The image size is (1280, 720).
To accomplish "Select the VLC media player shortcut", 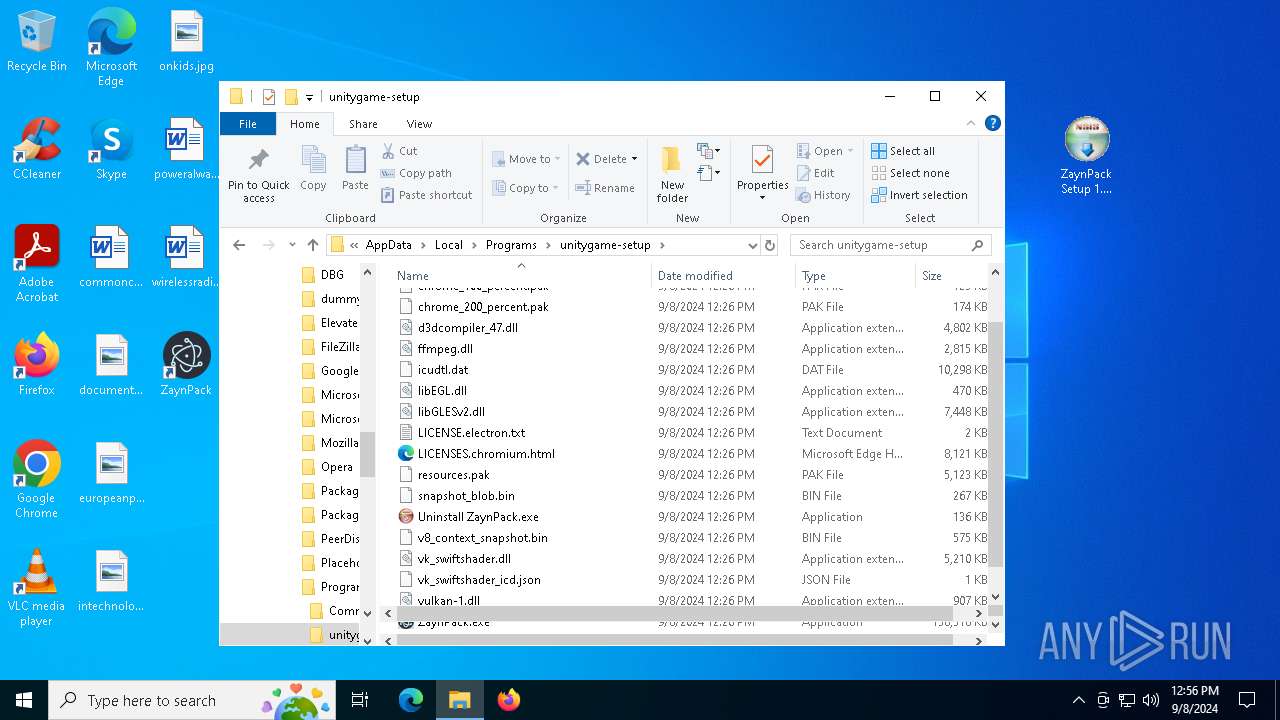I will tap(37, 588).
